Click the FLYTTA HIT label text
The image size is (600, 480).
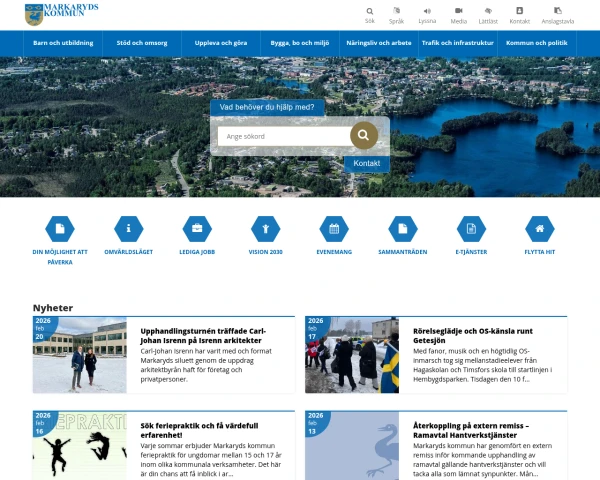point(540,252)
